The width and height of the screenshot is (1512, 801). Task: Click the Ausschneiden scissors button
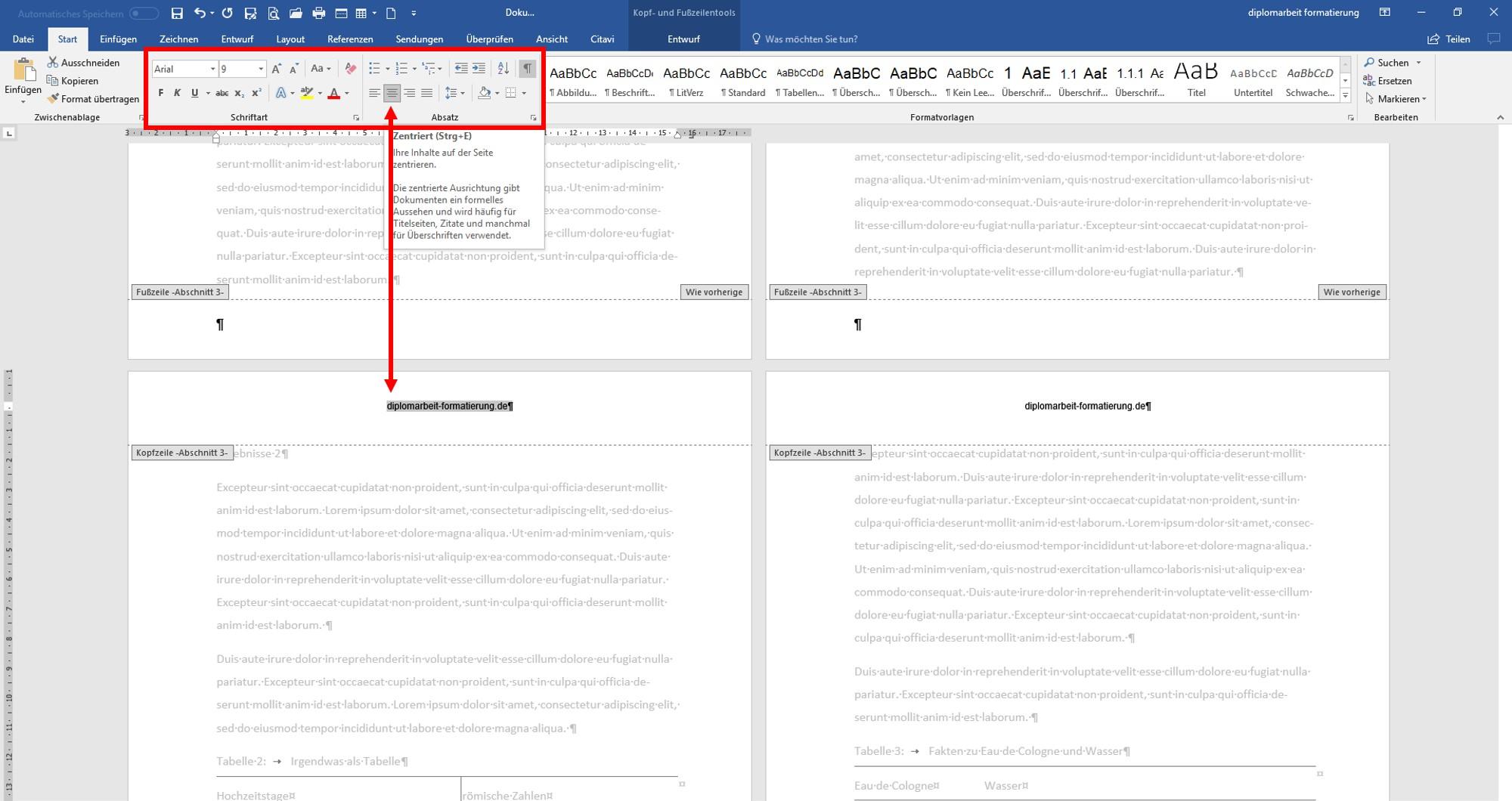(x=83, y=63)
